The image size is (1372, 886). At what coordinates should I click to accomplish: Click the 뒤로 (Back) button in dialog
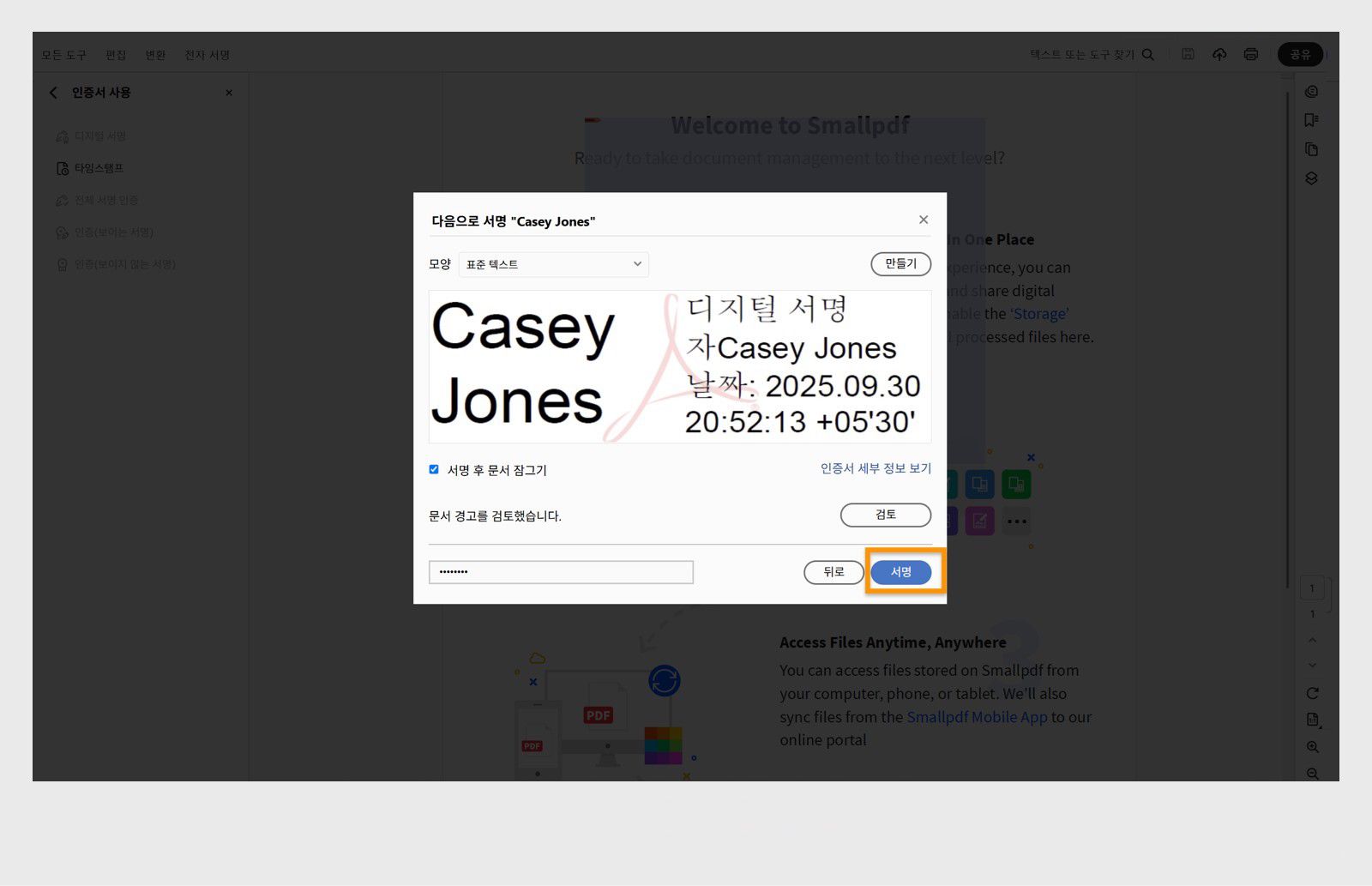pos(833,572)
